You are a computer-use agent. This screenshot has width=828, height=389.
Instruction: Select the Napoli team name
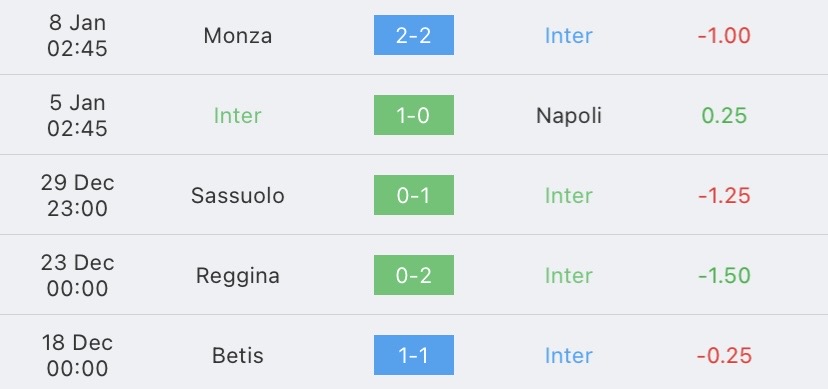(x=569, y=116)
